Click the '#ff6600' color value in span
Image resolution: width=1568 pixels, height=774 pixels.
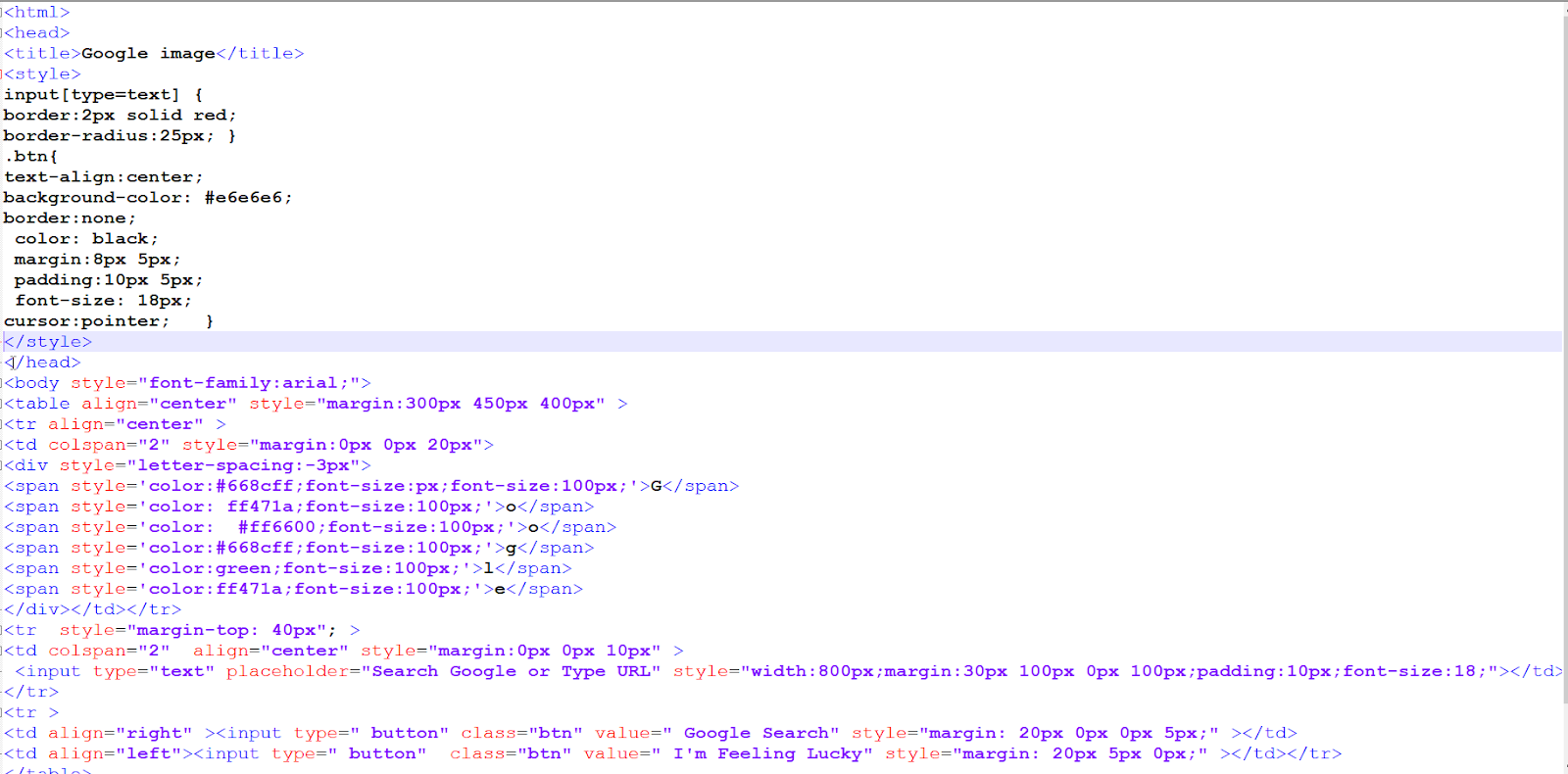click(276, 526)
